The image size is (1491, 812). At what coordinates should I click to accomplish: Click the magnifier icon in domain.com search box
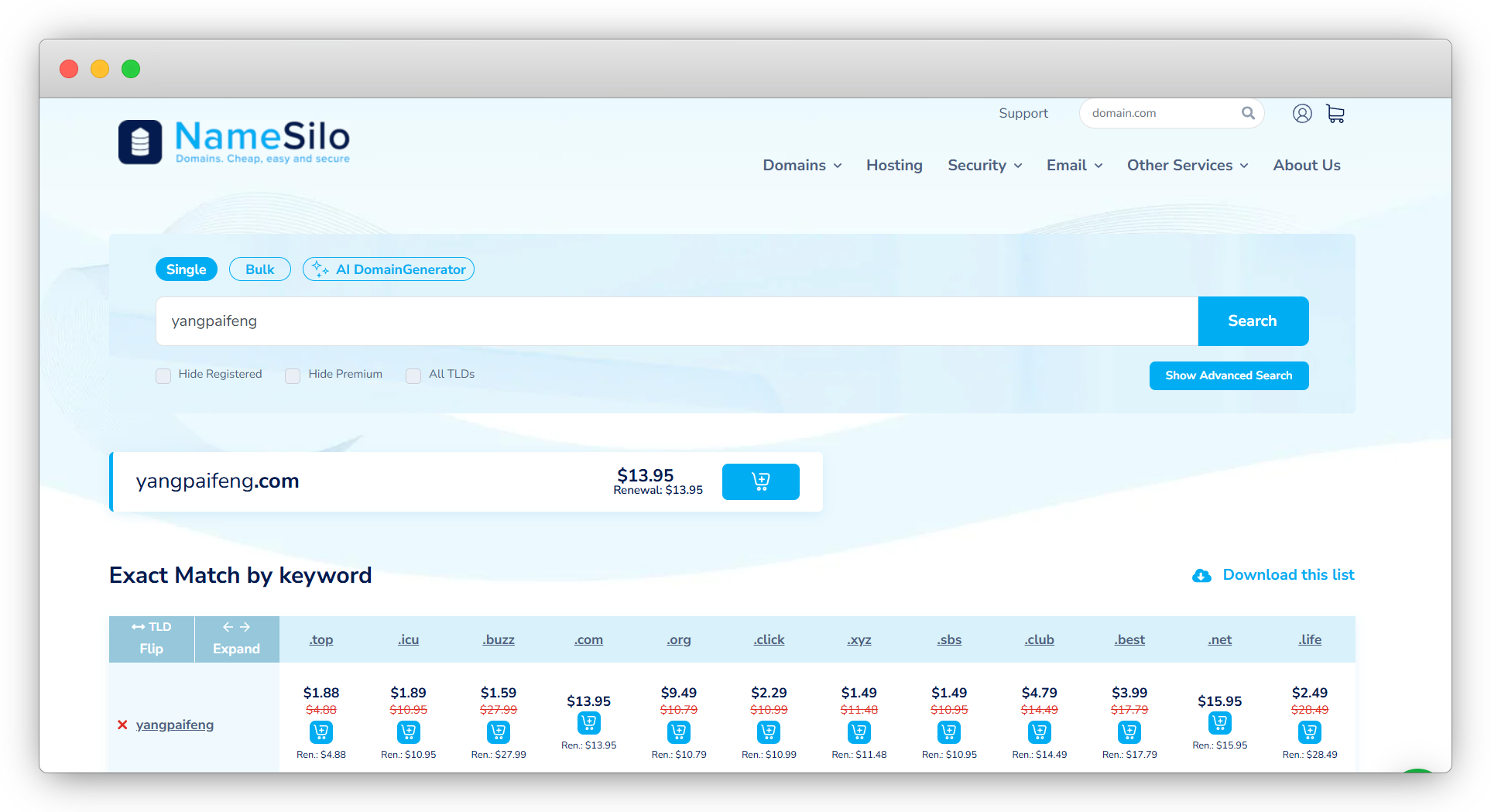point(1248,113)
